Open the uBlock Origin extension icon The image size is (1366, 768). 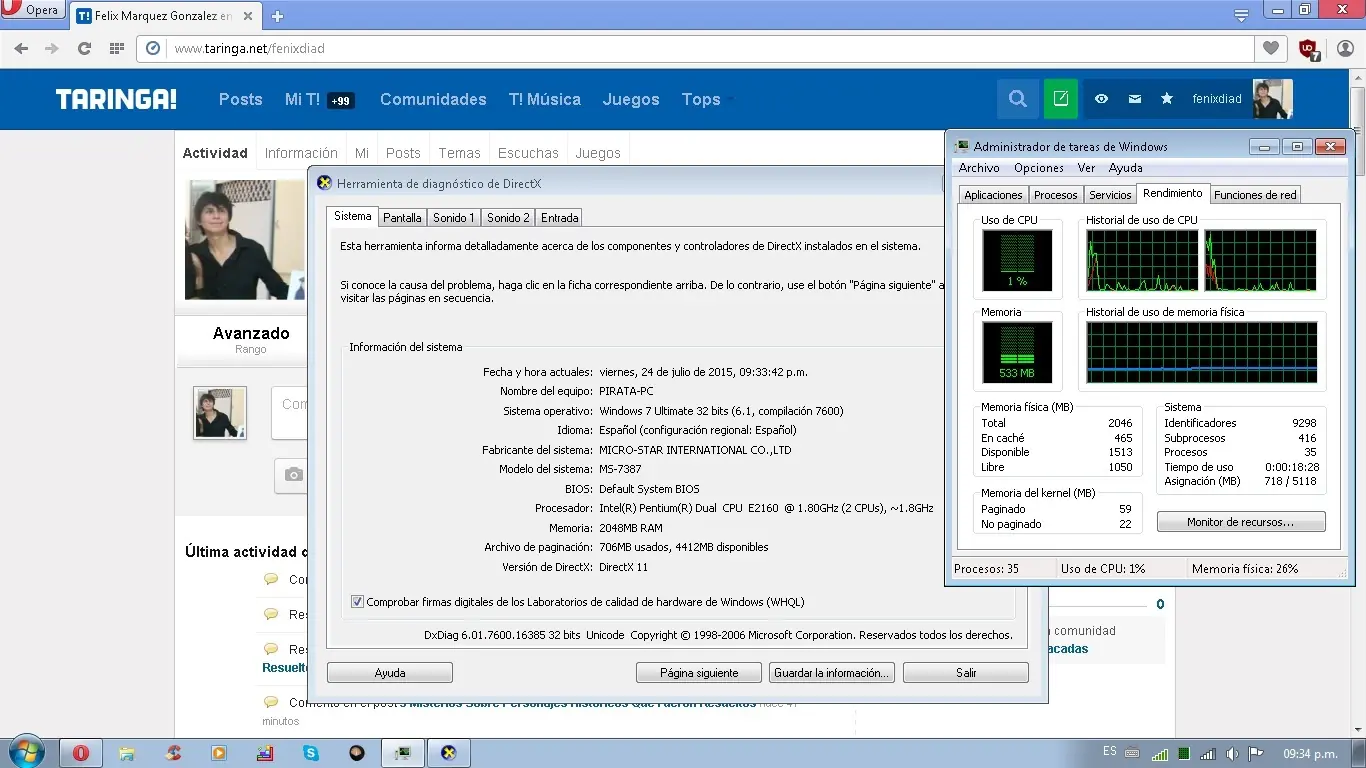(x=1308, y=49)
